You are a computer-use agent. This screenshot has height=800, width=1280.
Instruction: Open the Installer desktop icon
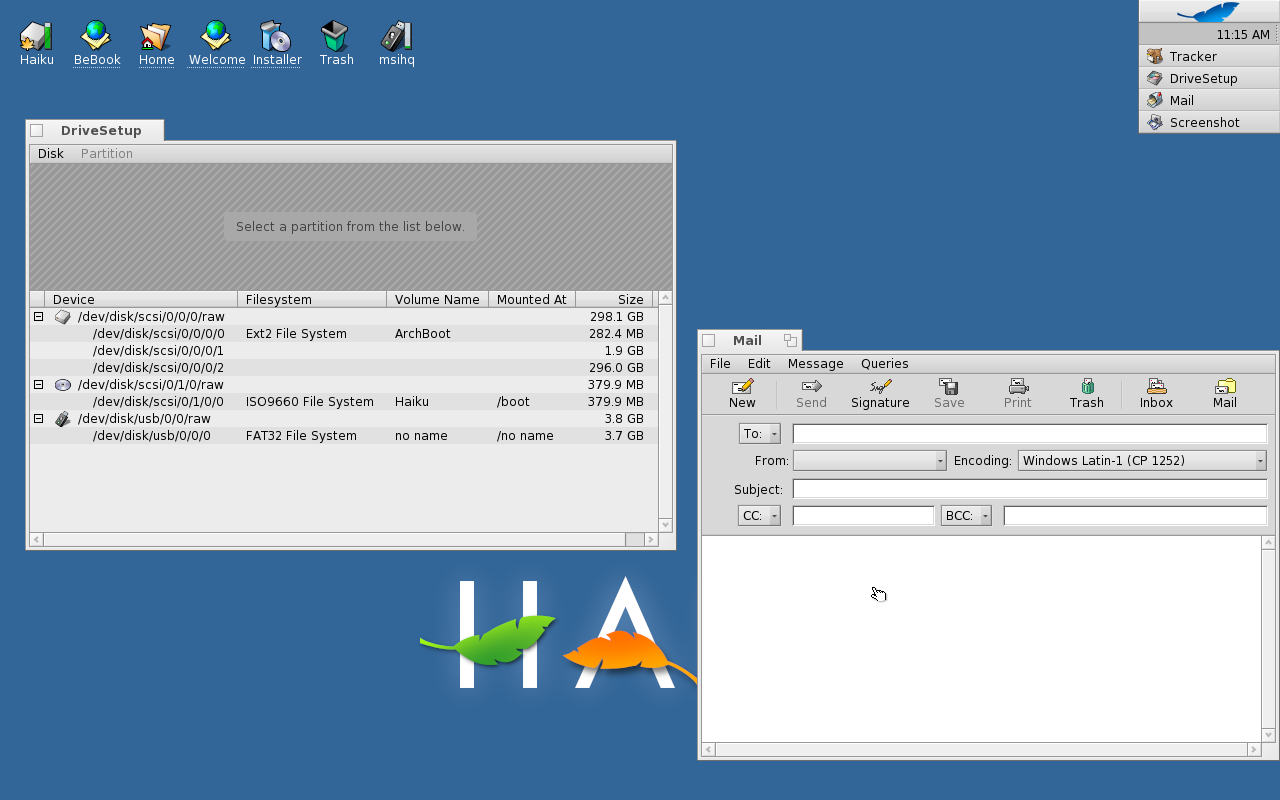tap(276, 44)
